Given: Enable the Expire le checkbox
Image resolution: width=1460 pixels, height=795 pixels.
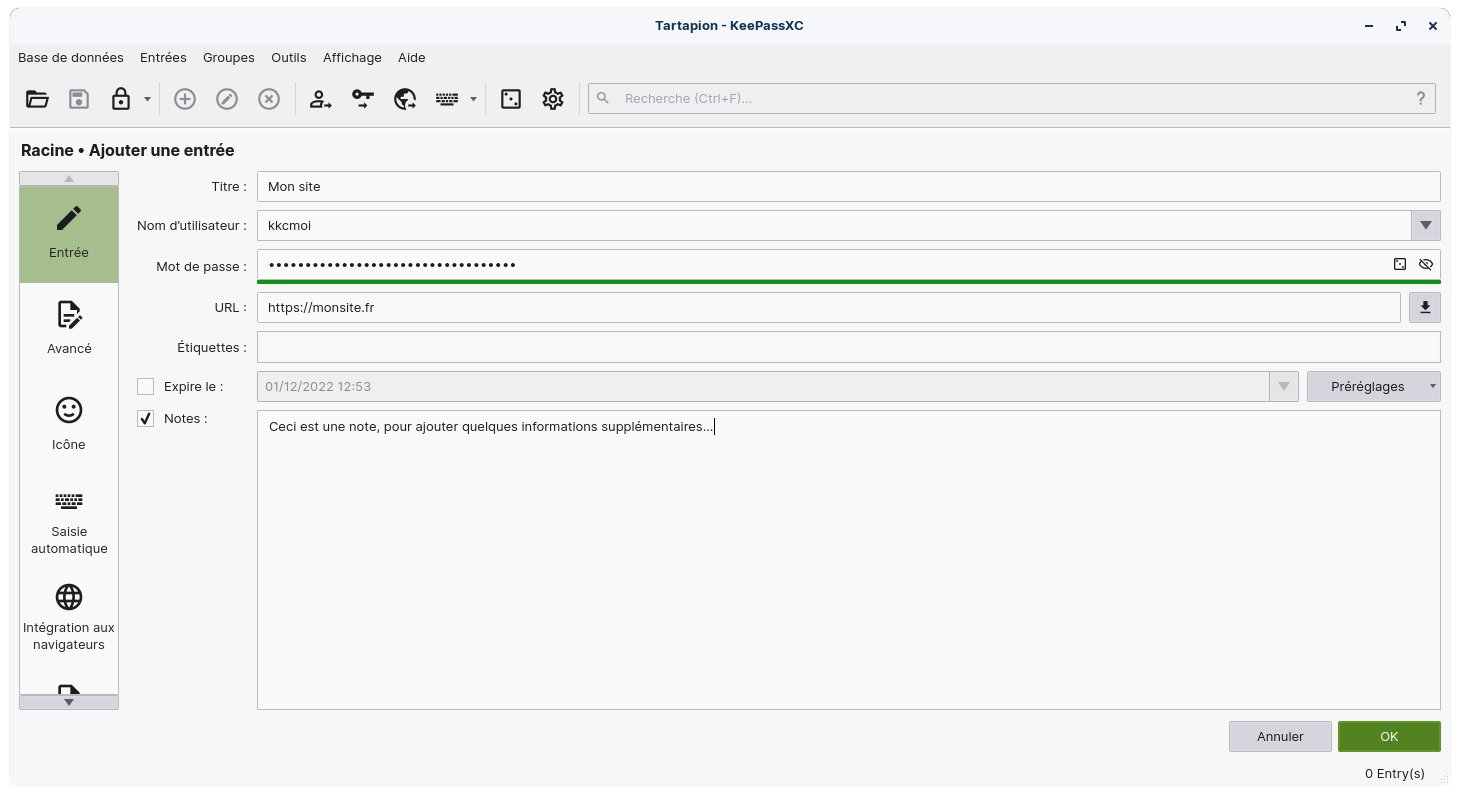Looking at the screenshot, I should (146, 386).
